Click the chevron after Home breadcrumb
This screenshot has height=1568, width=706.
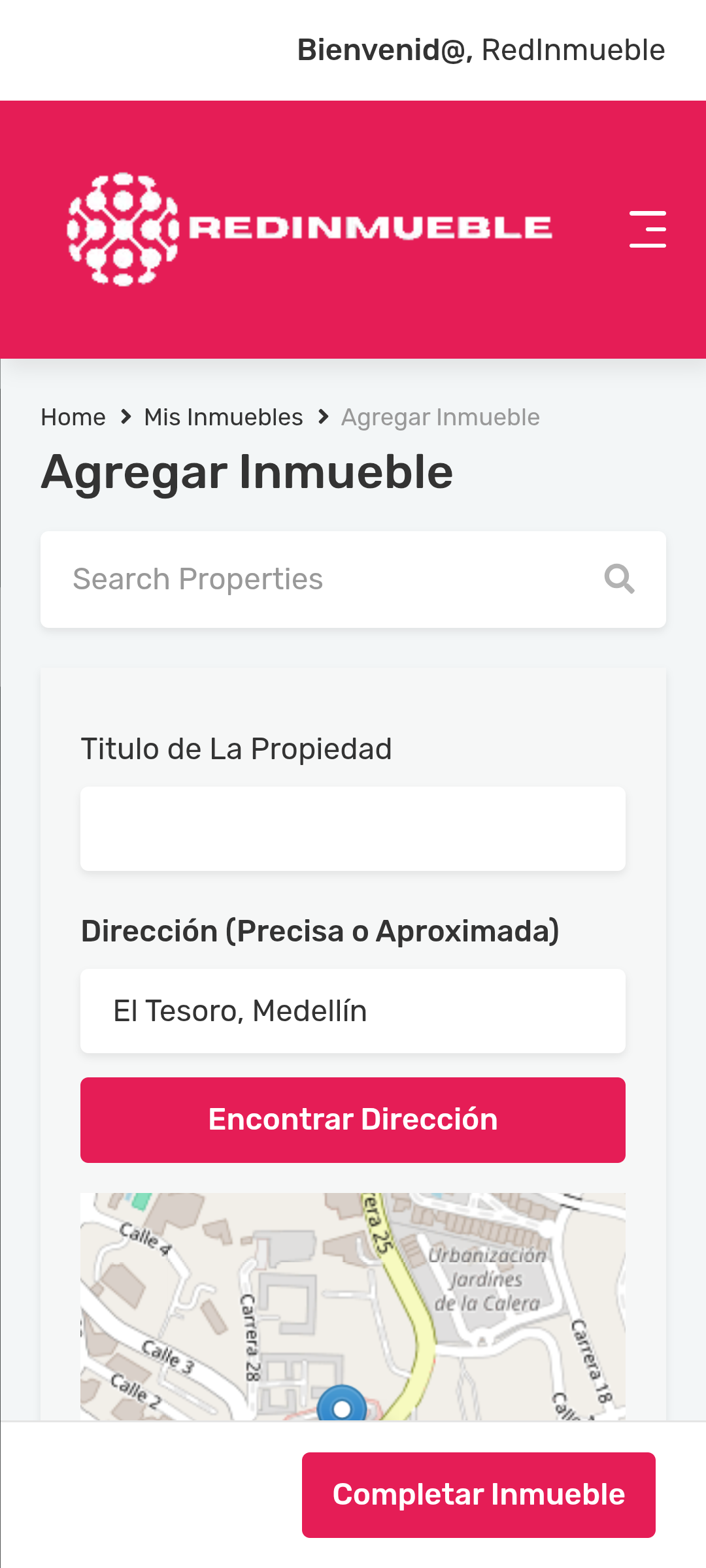pyautogui.click(x=126, y=417)
